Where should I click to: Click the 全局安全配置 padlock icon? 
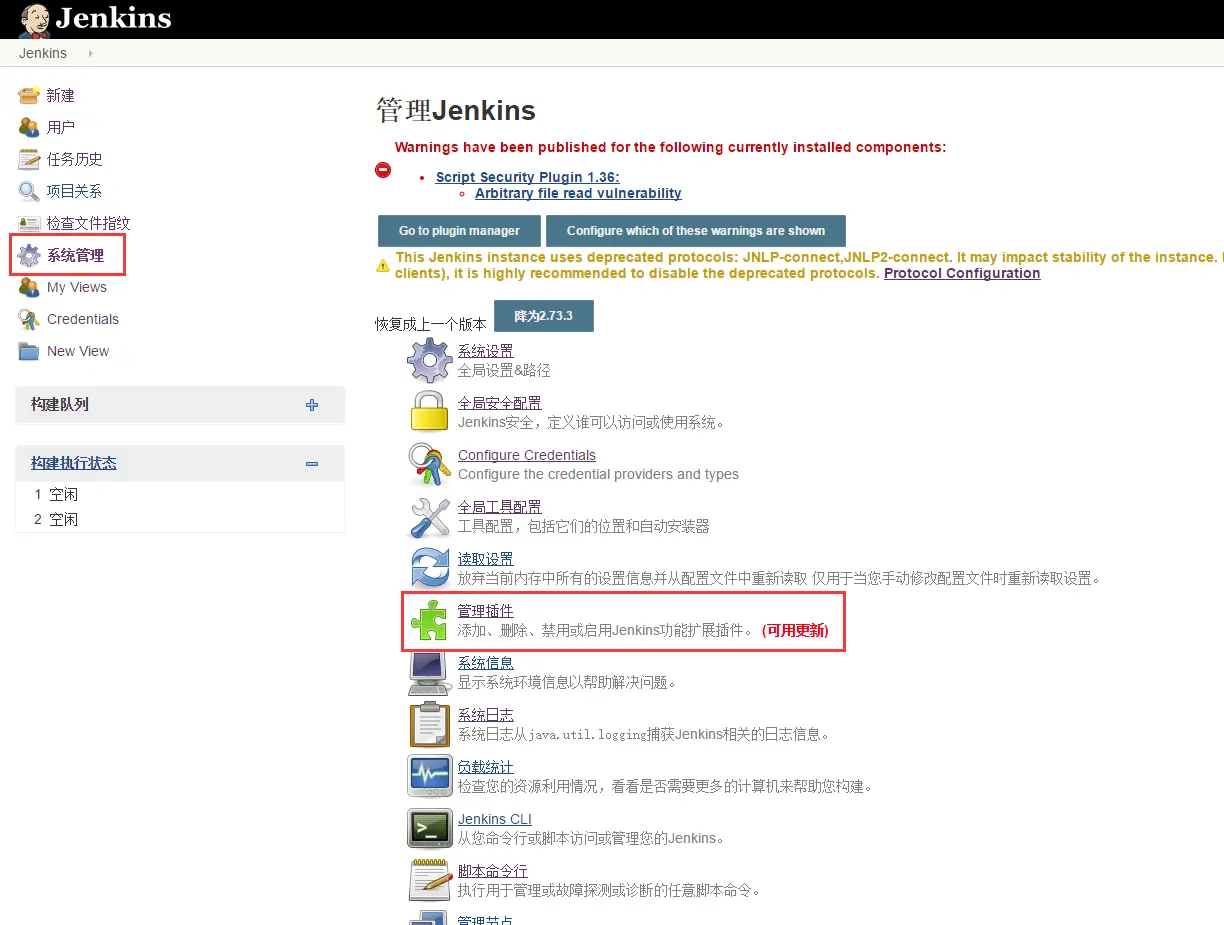point(430,411)
